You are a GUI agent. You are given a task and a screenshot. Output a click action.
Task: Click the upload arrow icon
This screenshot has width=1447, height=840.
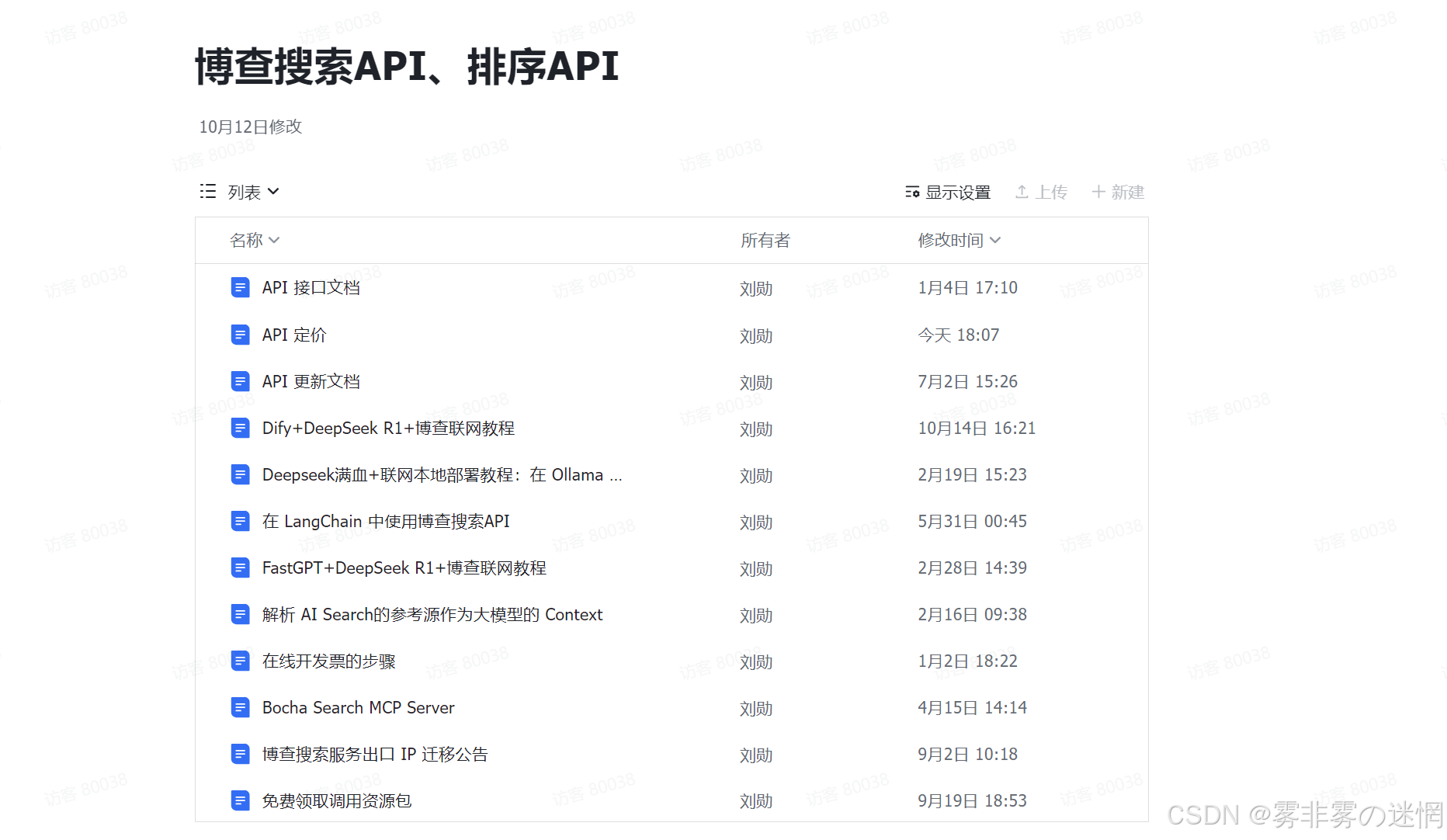click(1022, 192)
